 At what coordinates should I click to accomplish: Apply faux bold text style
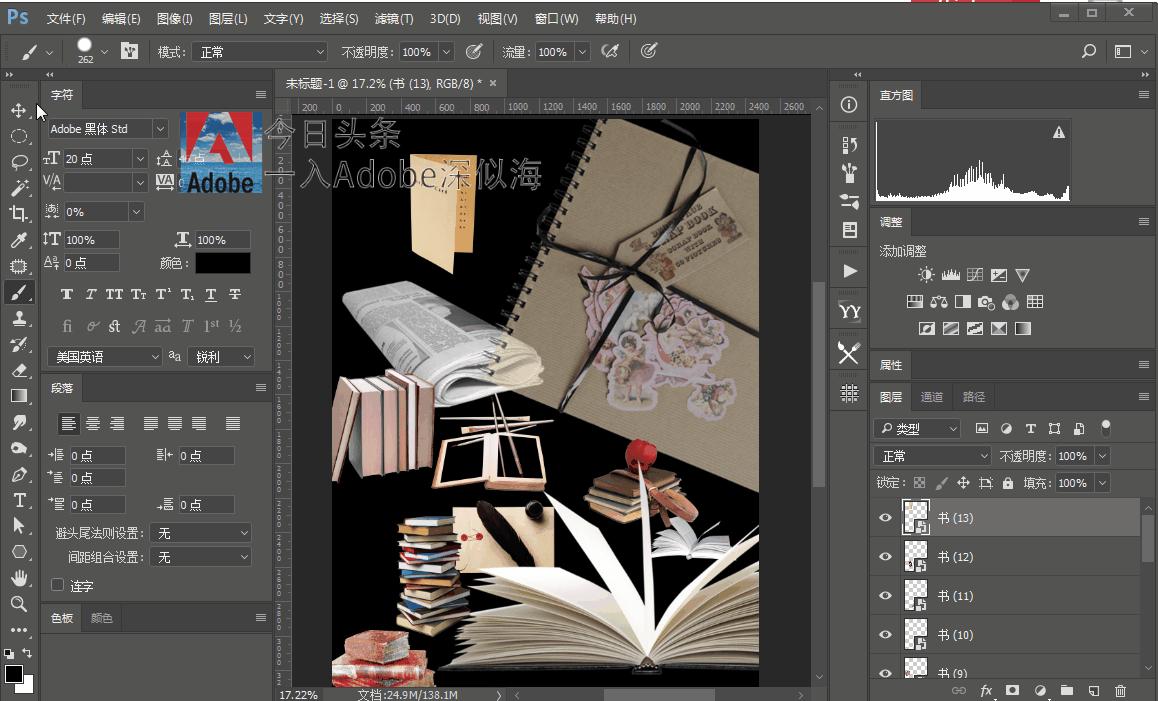pos(67,295)
